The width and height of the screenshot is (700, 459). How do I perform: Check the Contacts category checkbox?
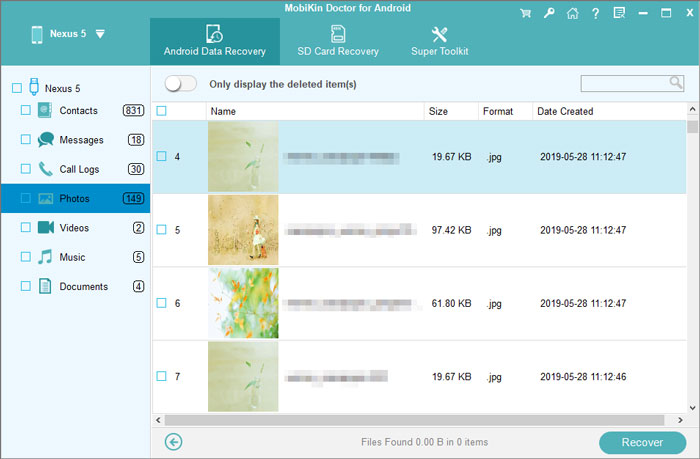pos(26,110)
